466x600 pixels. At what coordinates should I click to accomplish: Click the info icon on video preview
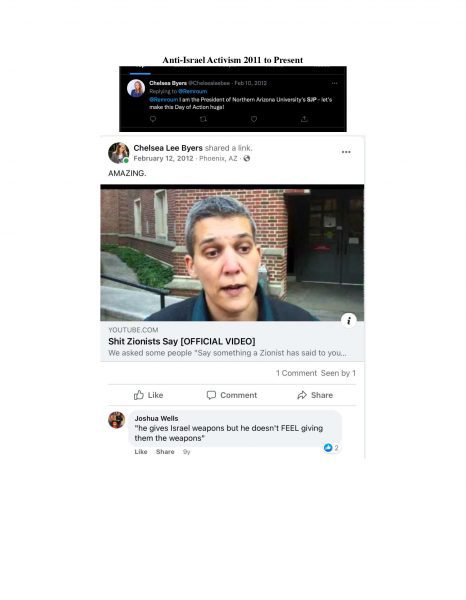pos(349,321)
